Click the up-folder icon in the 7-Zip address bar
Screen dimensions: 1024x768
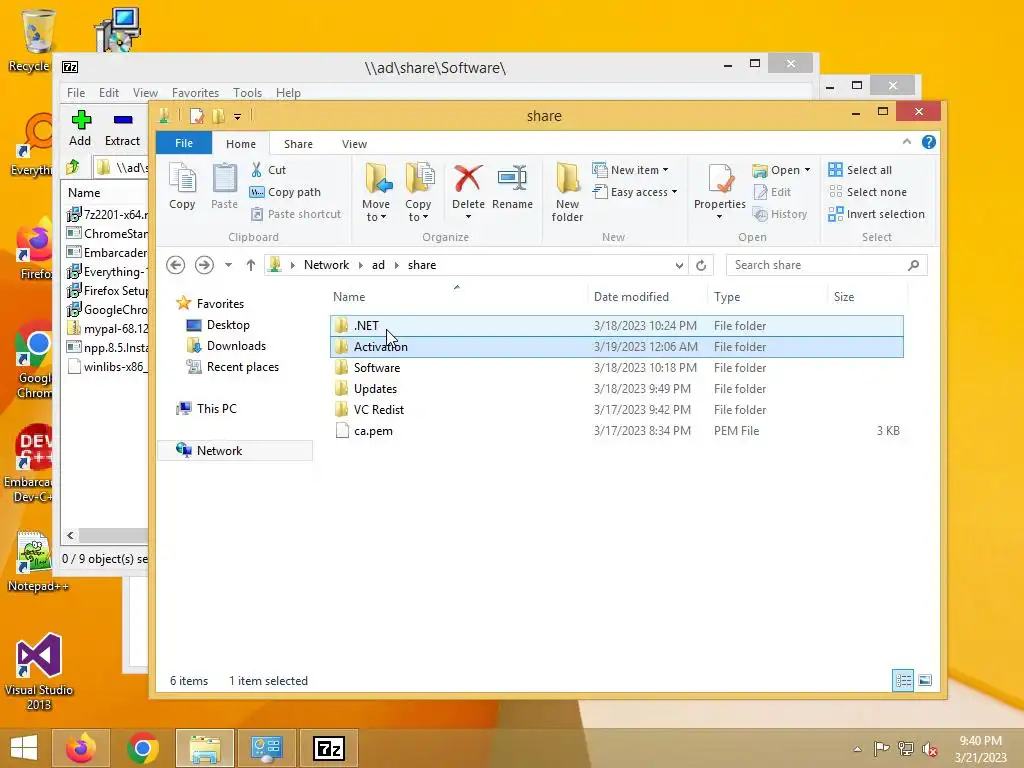[73, 167]
